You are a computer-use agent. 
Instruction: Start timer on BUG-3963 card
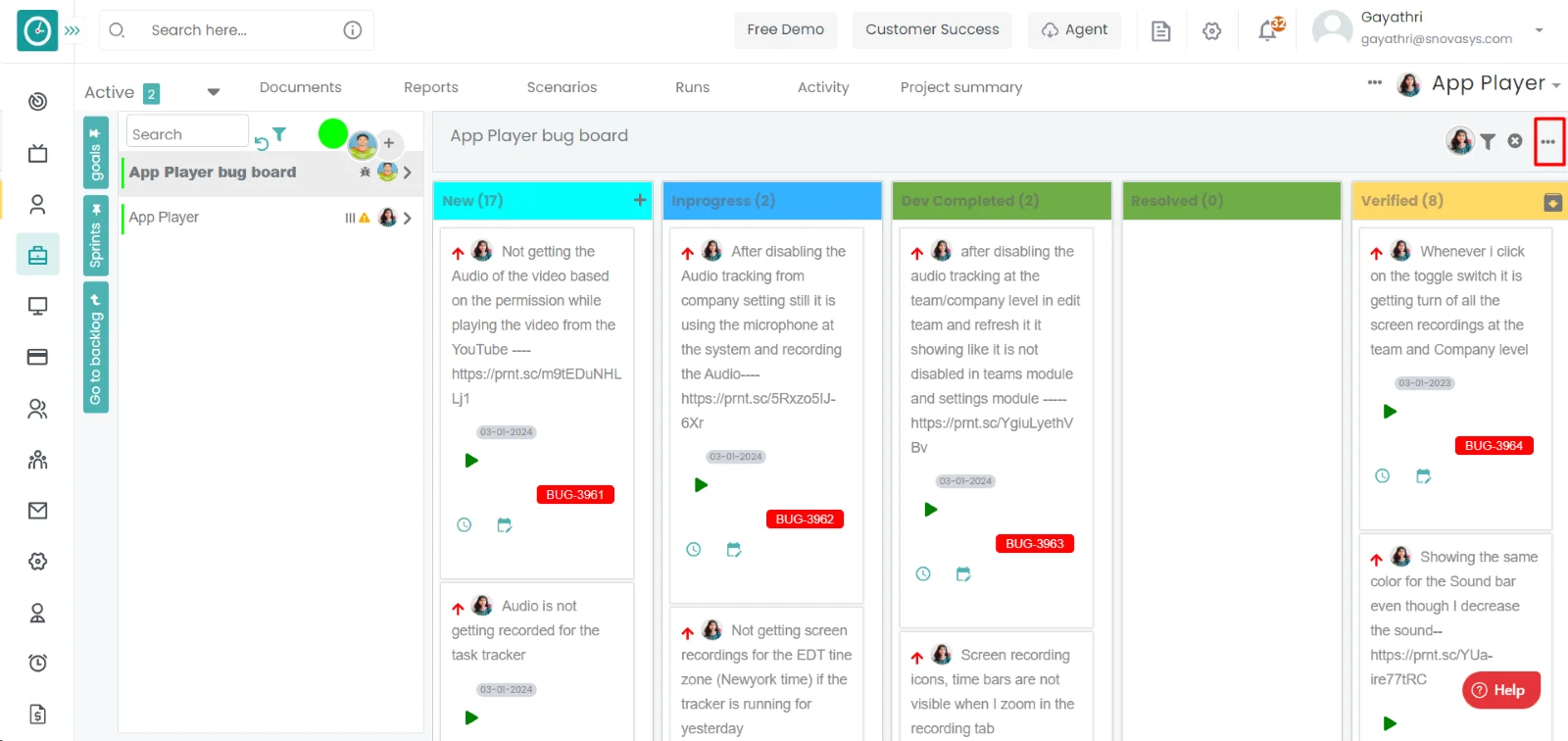click(x=931, y=510)
